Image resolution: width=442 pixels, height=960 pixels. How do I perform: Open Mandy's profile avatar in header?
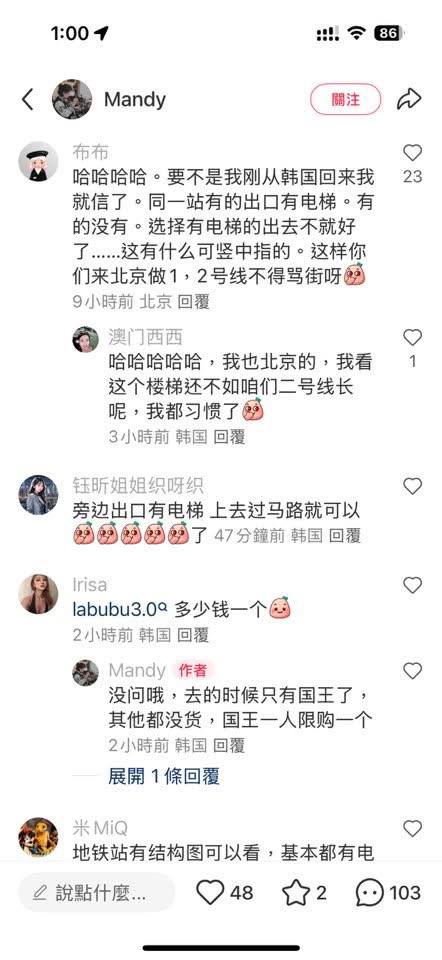[x=72, y=99]
